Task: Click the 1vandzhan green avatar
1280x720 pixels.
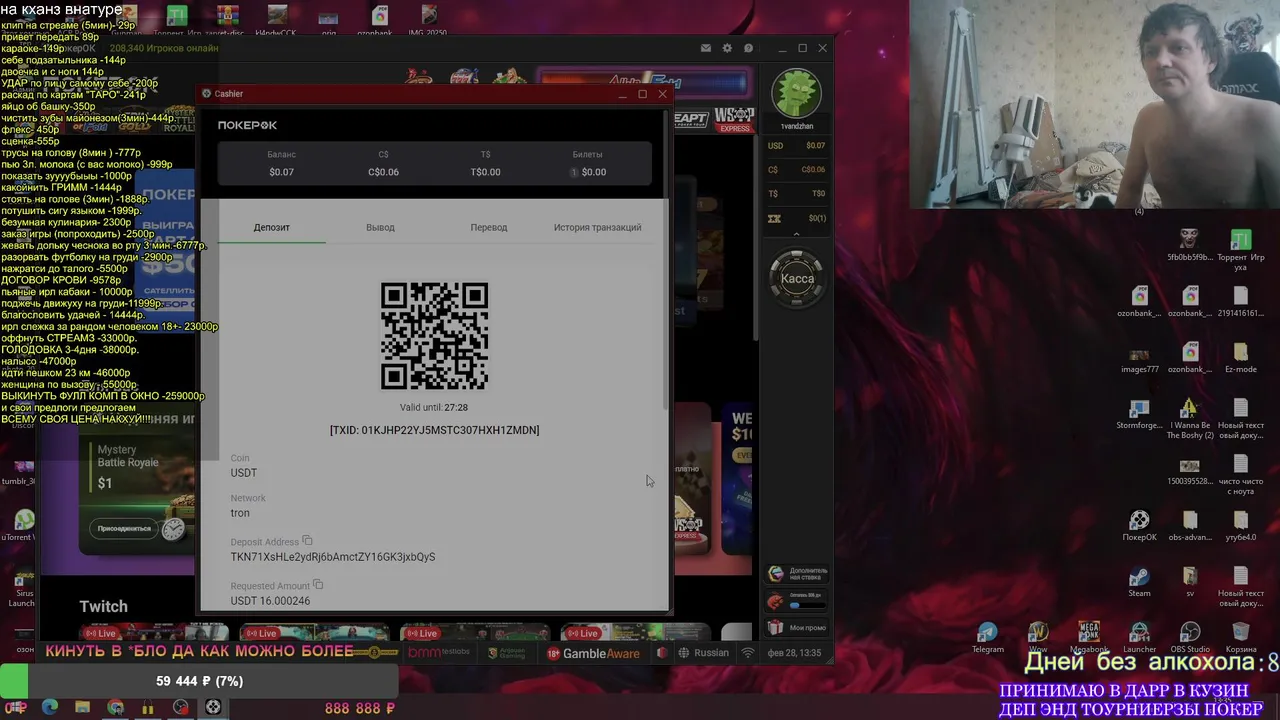Action: tap(797, 94)
